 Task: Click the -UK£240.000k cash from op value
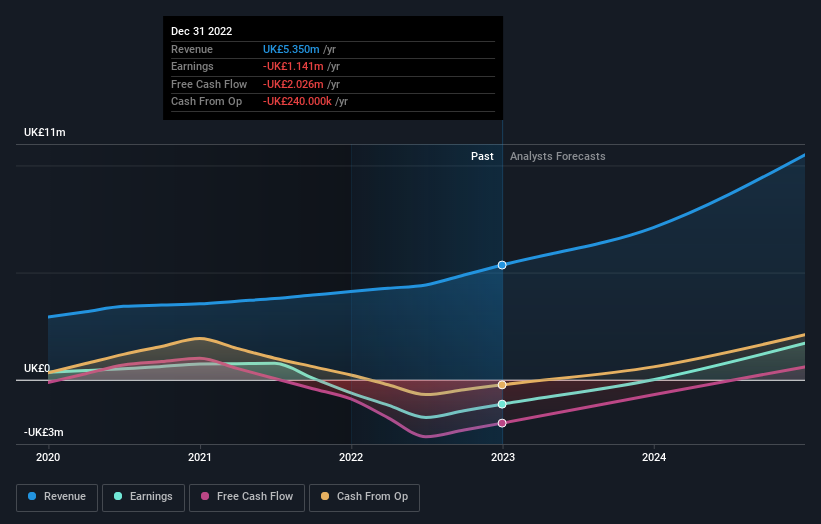(297, 102)
